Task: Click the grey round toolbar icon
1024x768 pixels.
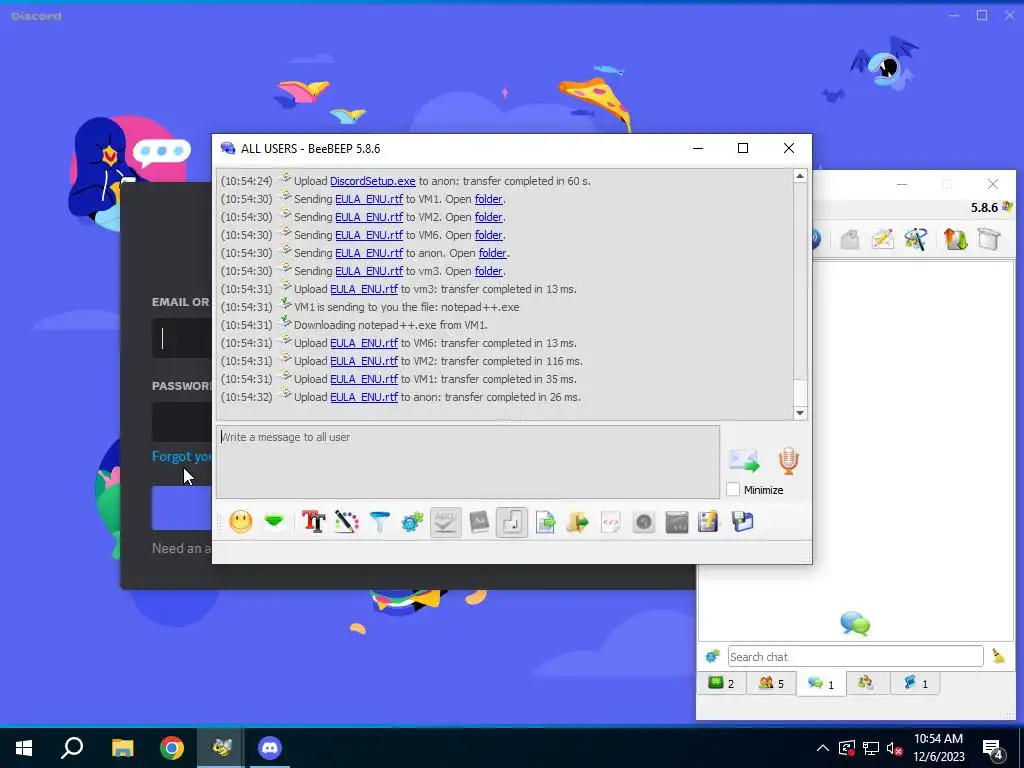Action: coord(644,522)
